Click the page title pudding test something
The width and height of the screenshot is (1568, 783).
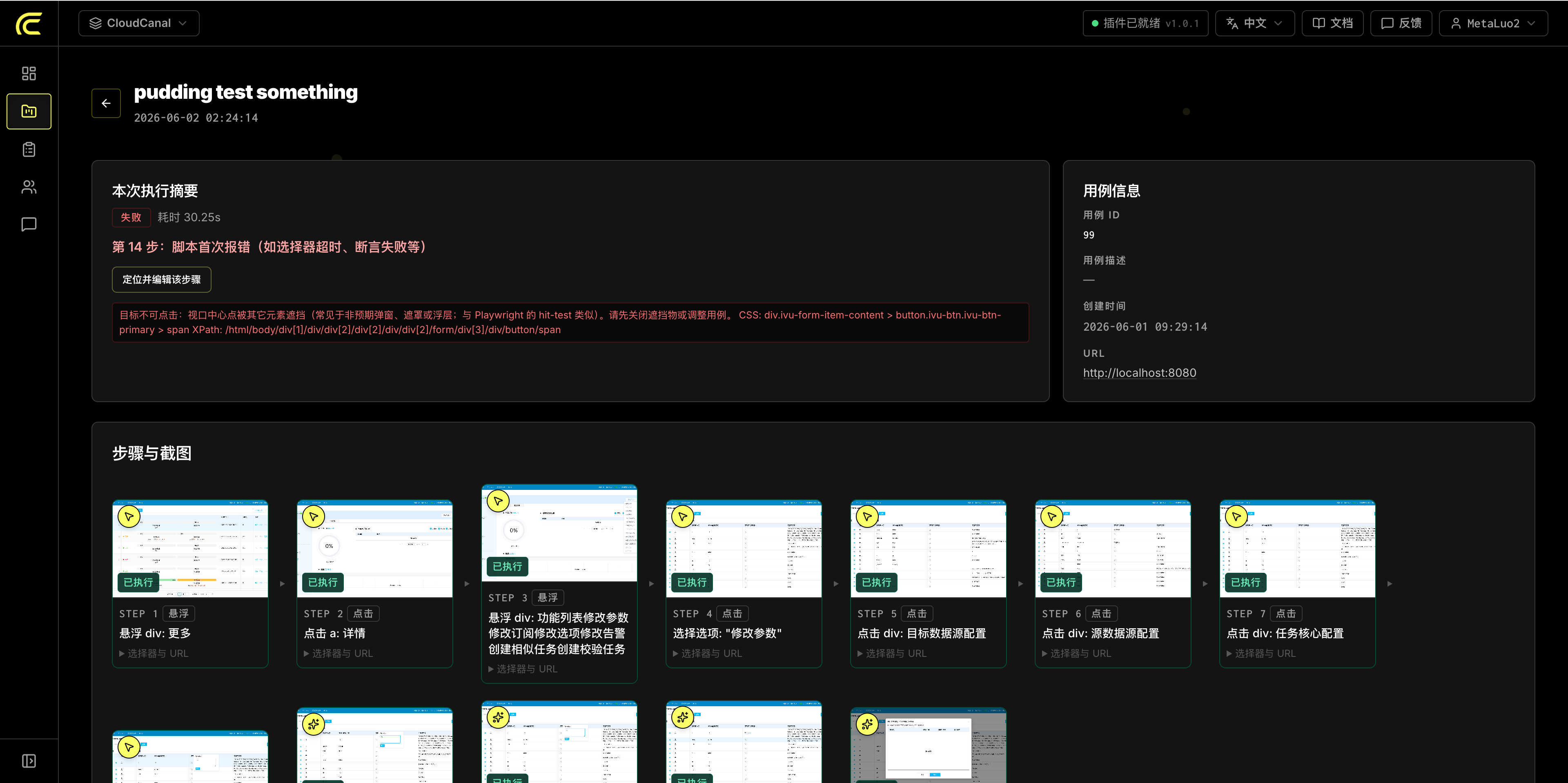pos(246,92)
